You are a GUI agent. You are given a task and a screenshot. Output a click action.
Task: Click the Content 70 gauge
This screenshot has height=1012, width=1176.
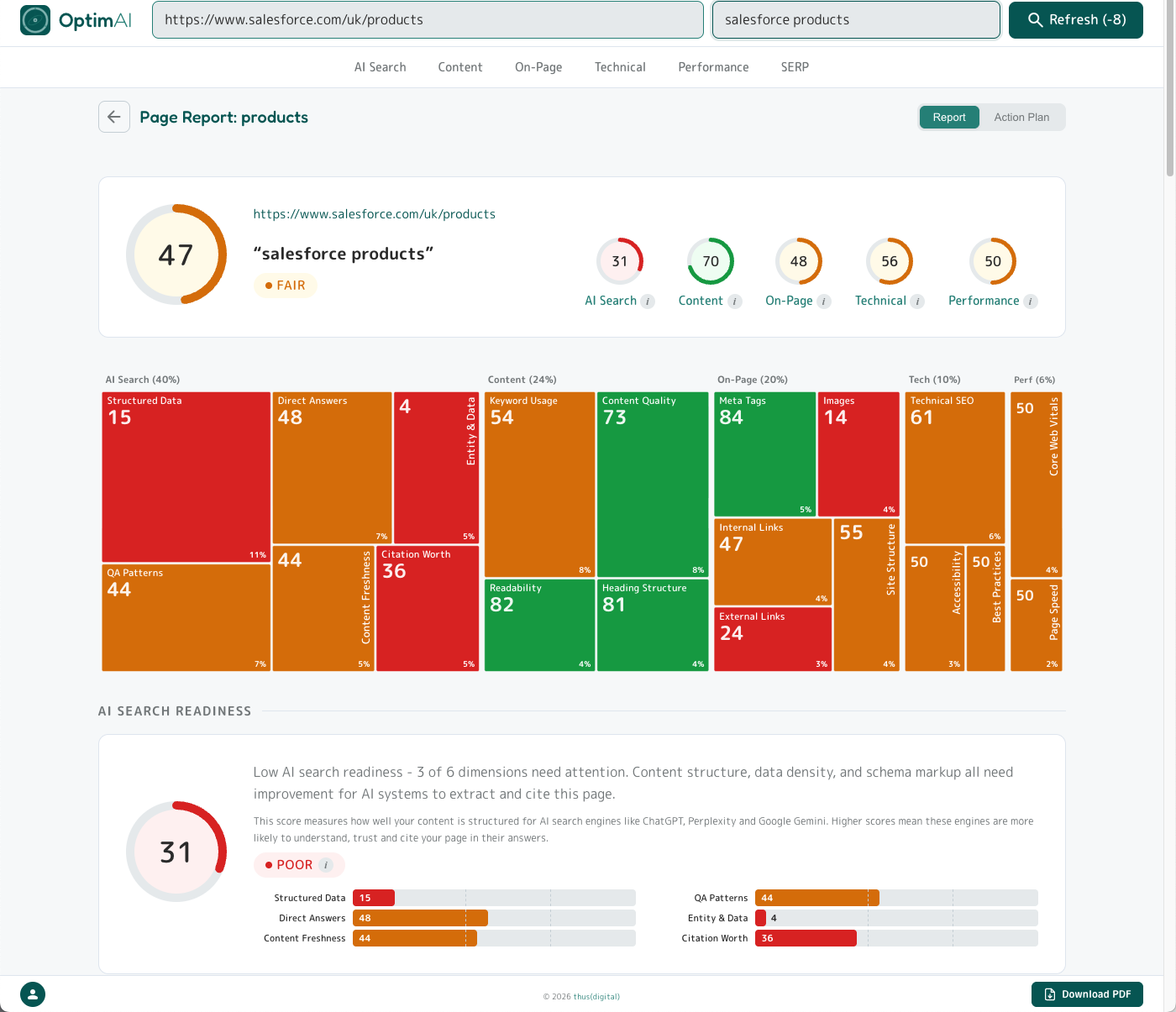tap(711, 261)
